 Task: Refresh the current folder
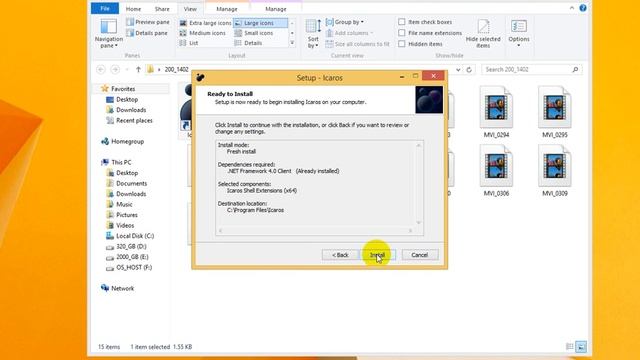click(469, 70)
